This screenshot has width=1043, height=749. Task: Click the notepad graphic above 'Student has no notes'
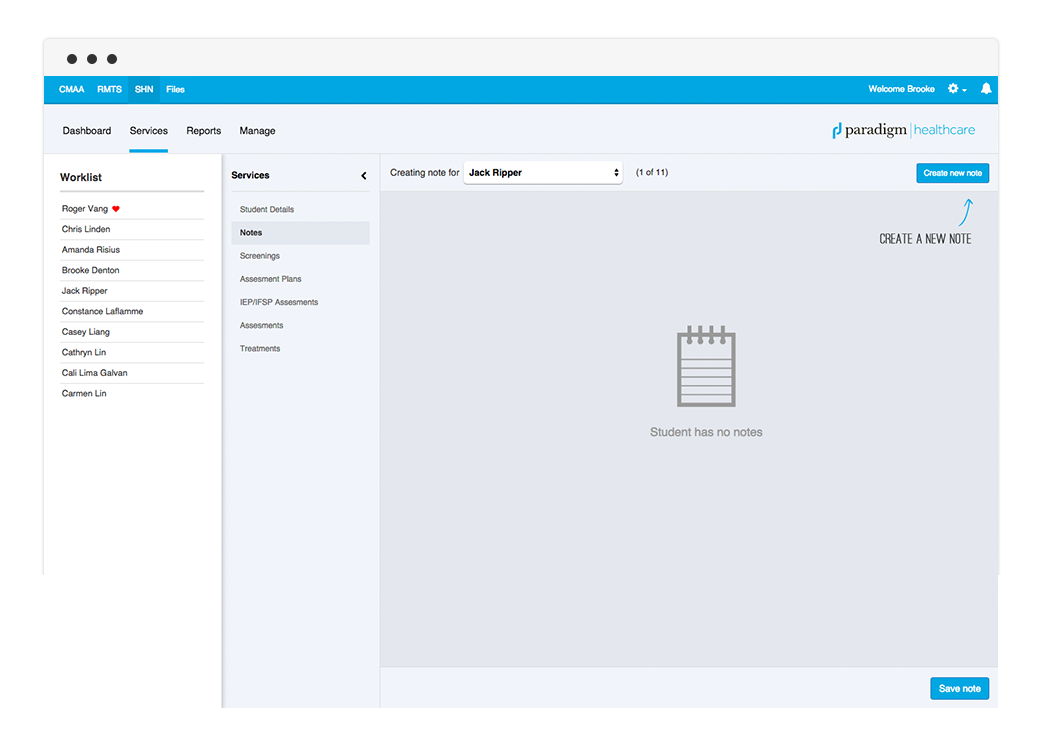pyautogui.click(x=706, y=368)
